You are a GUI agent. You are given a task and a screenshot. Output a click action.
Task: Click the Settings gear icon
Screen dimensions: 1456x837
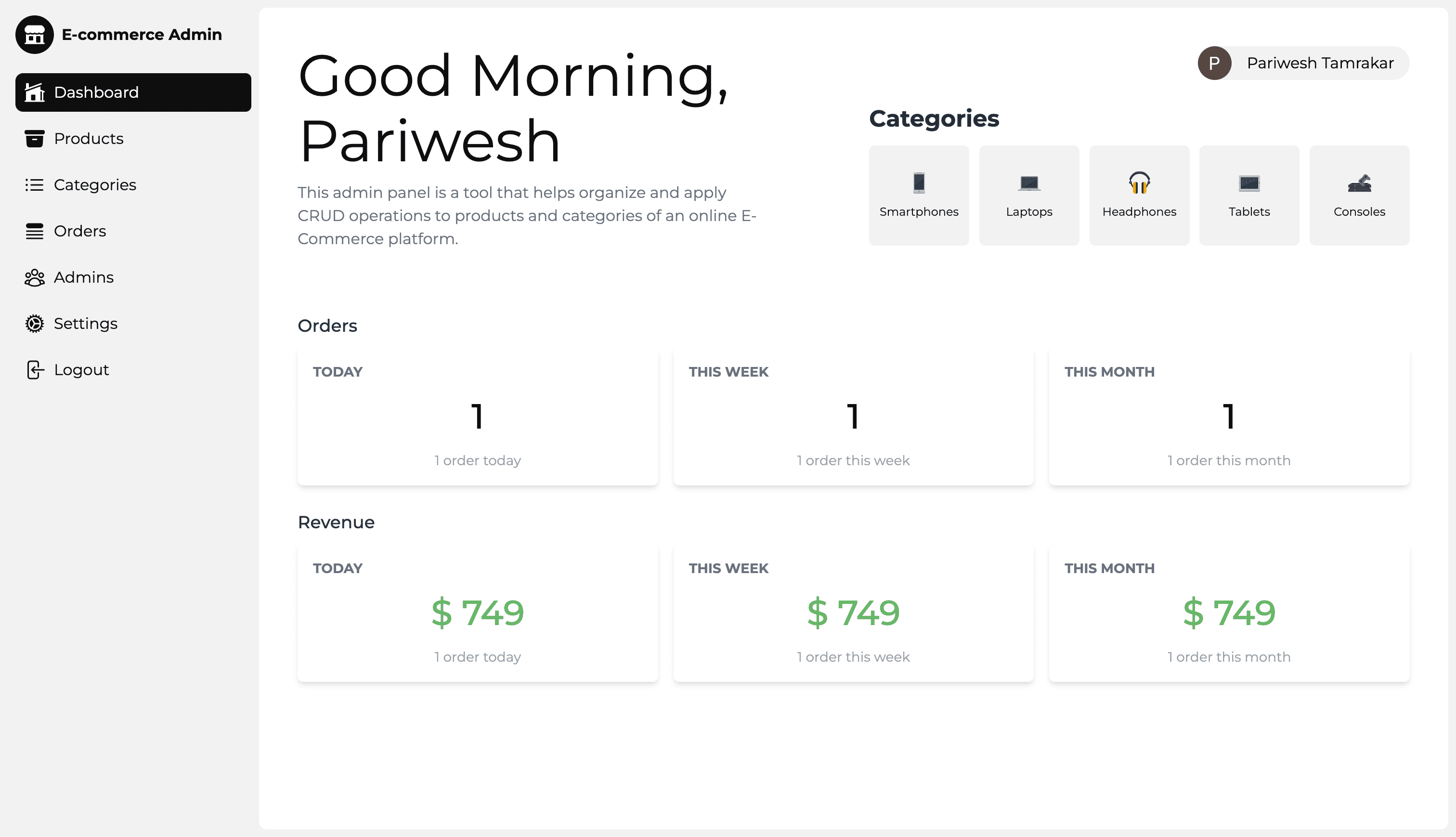coord(35,324)
